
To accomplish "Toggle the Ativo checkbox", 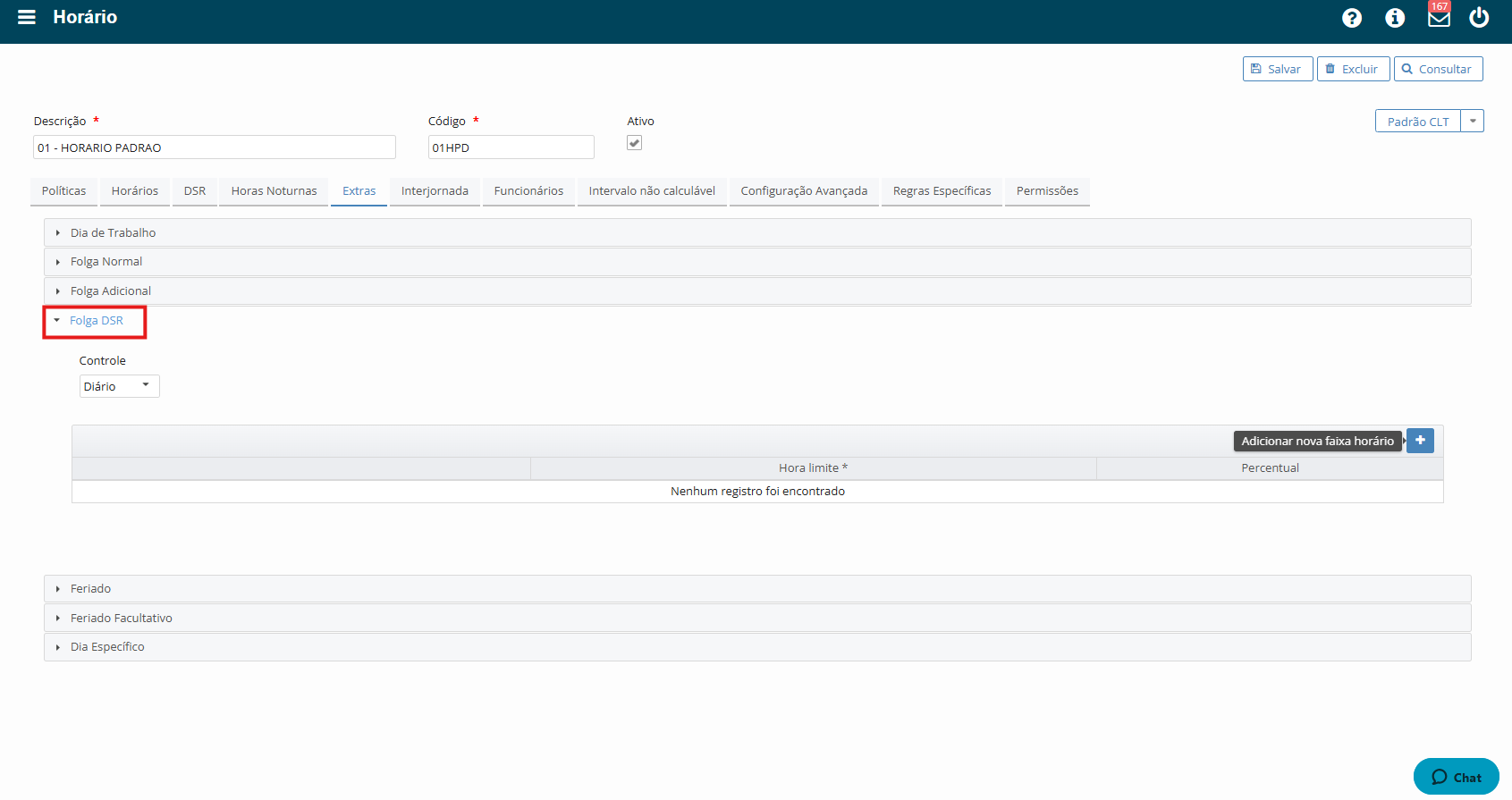I will pyautogui.click(x=634, y=142).
